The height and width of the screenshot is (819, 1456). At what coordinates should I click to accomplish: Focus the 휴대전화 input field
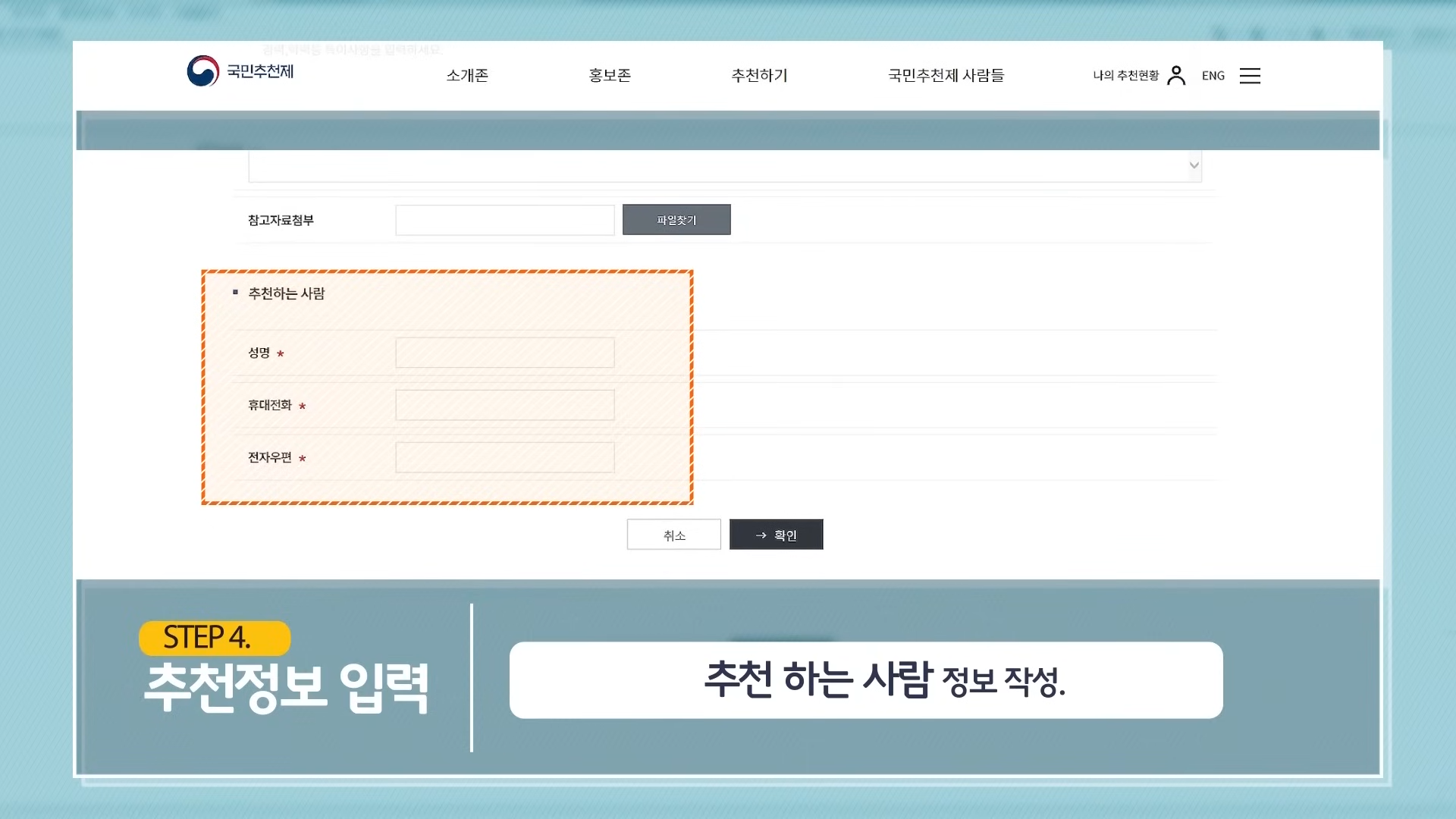click(504, 405)
